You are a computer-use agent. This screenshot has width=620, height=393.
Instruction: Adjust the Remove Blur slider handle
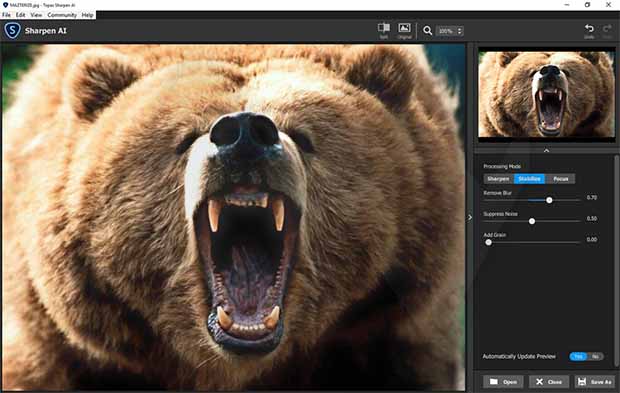[549, 200]
